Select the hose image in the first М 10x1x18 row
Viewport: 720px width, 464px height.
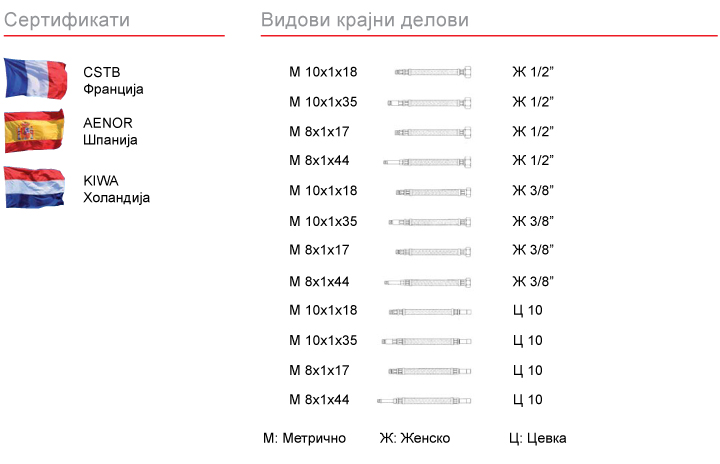432,72
